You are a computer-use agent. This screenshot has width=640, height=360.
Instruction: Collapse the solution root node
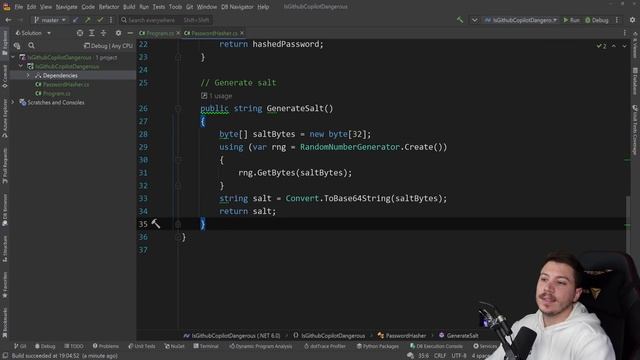pos(13,57)
